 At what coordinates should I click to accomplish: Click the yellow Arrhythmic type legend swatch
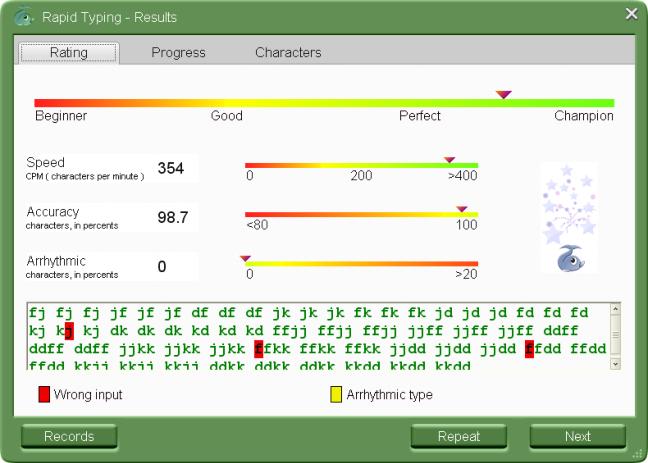pos(336,394)
